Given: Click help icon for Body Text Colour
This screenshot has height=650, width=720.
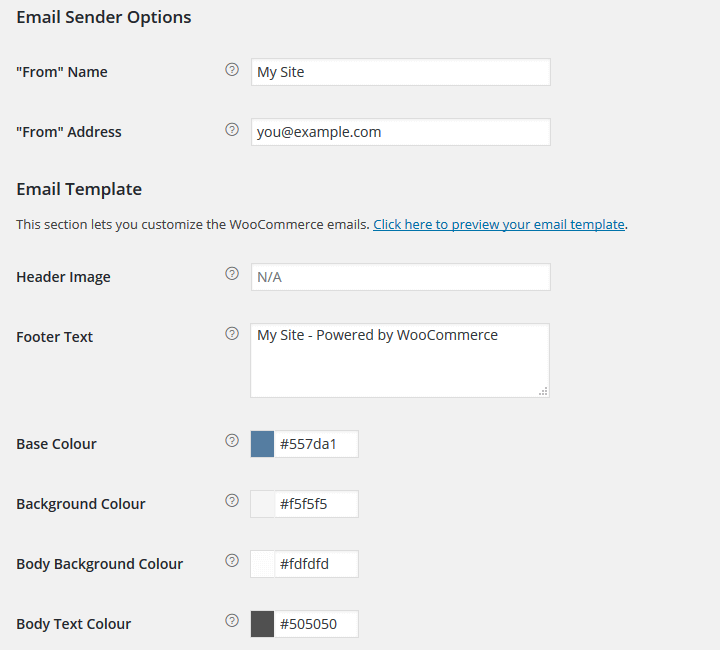Looking at the screenshot, I should click(x=232, y=621).
